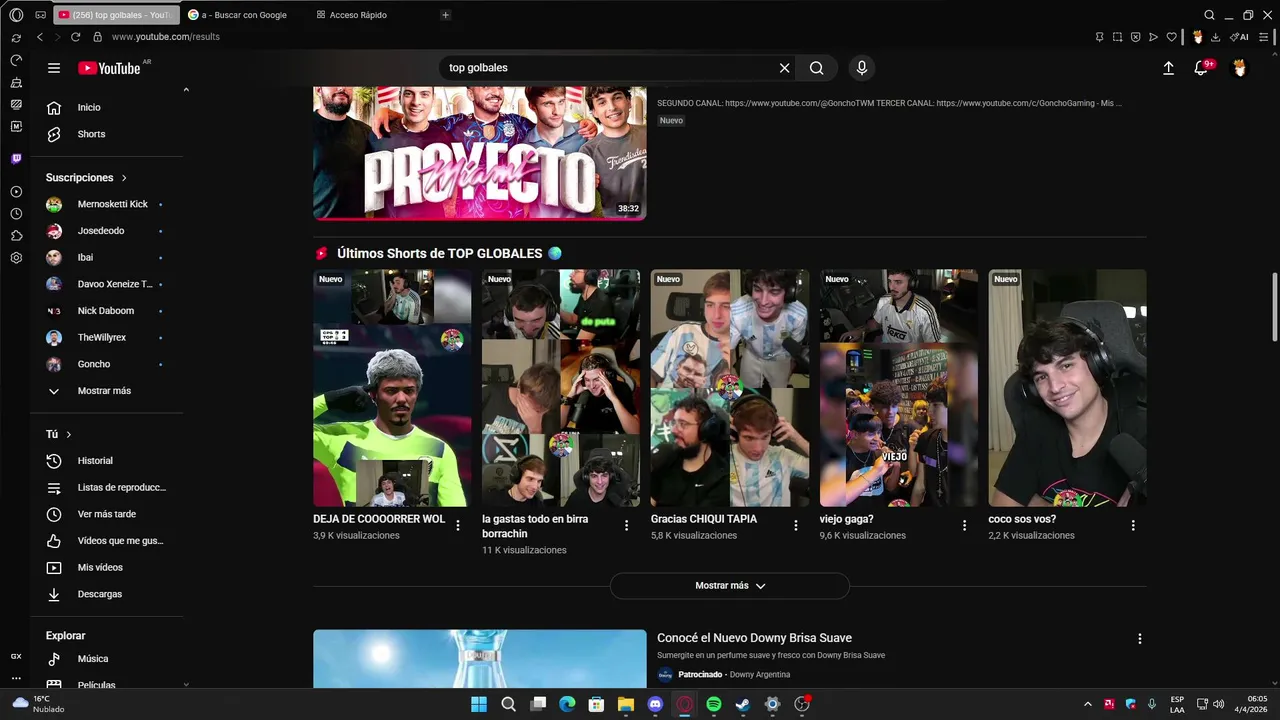Open Opera sidebar settings gear
The width and height of the screenshot is (1280, 720).
(16, 258)
